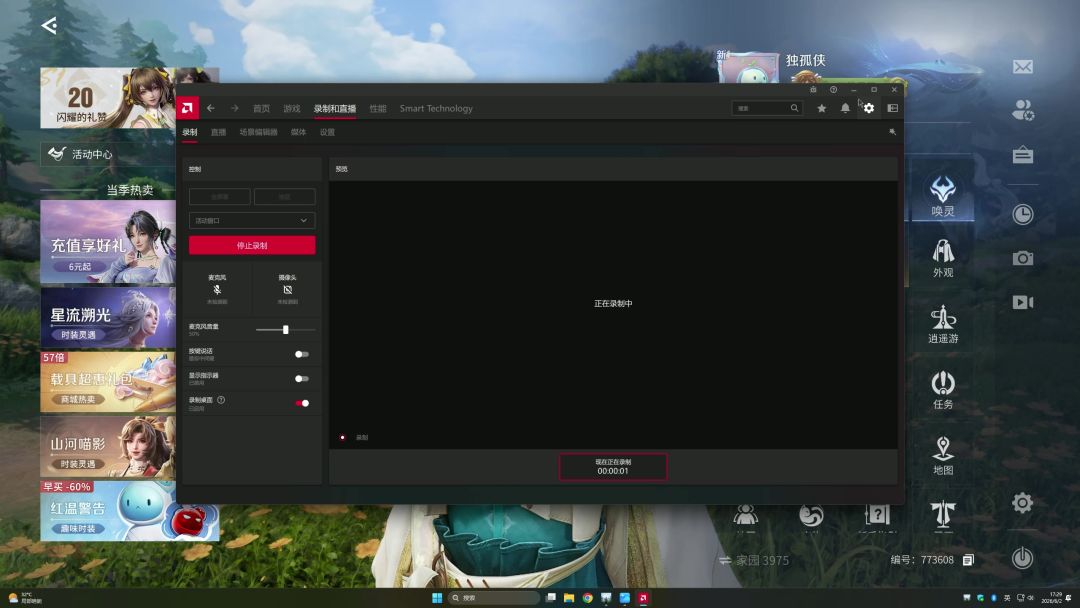Toggle the 摄像头 camera icon
1080x608 pixels.
[x=287, y=290]
